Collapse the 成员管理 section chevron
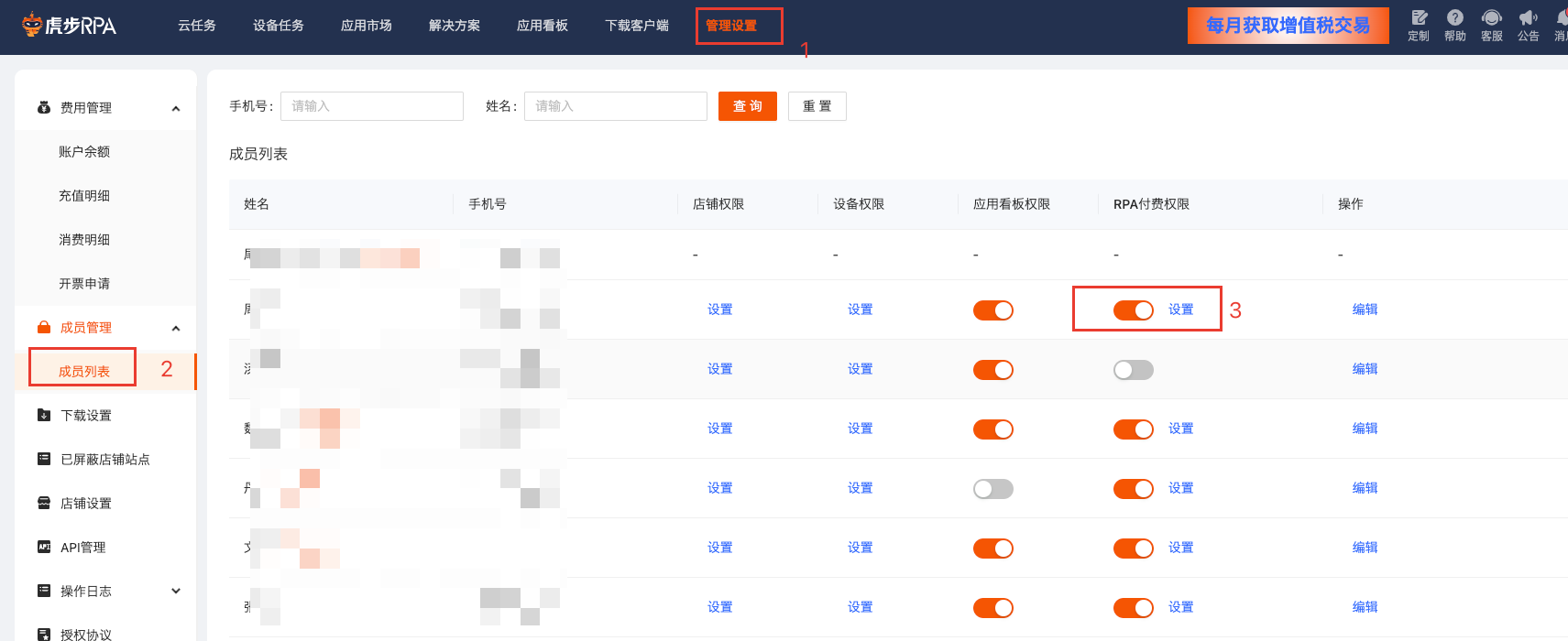 (176, 329)
